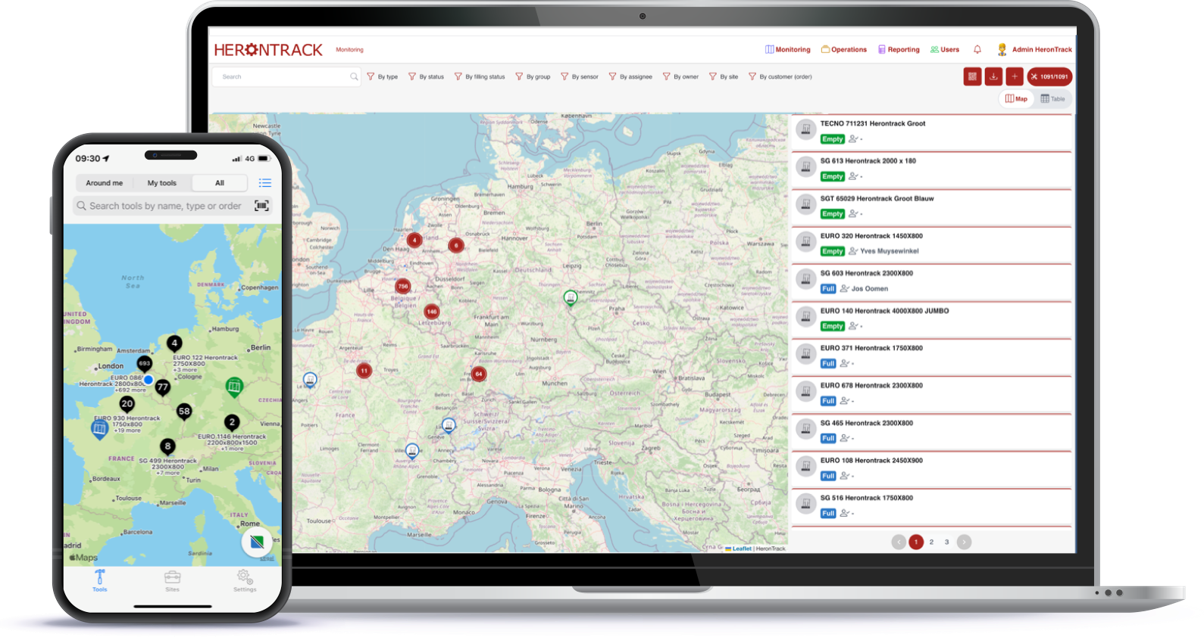Click the green marker near Leipzig on laptop map

click(x=570, y=298)
